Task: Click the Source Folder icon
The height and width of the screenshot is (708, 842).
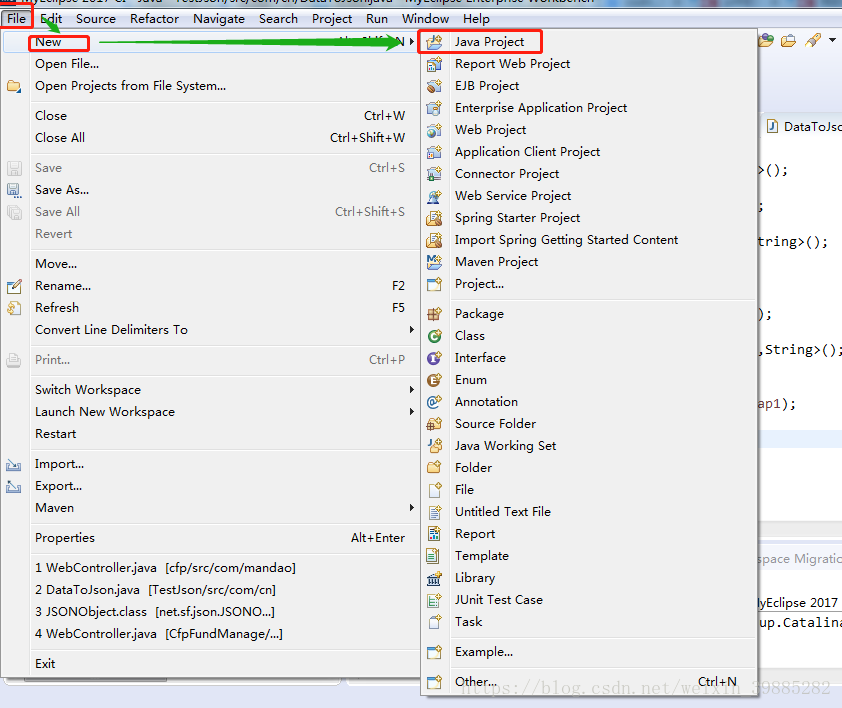Action: click(434, 424)
